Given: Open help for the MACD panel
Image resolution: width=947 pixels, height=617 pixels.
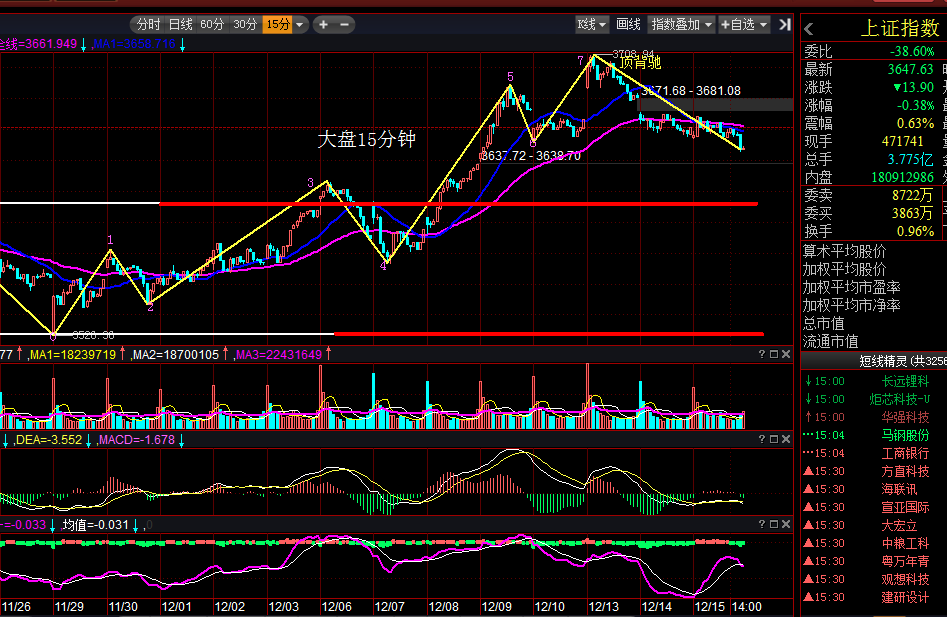Looking at the screenshot, I should tap(762, 440).
